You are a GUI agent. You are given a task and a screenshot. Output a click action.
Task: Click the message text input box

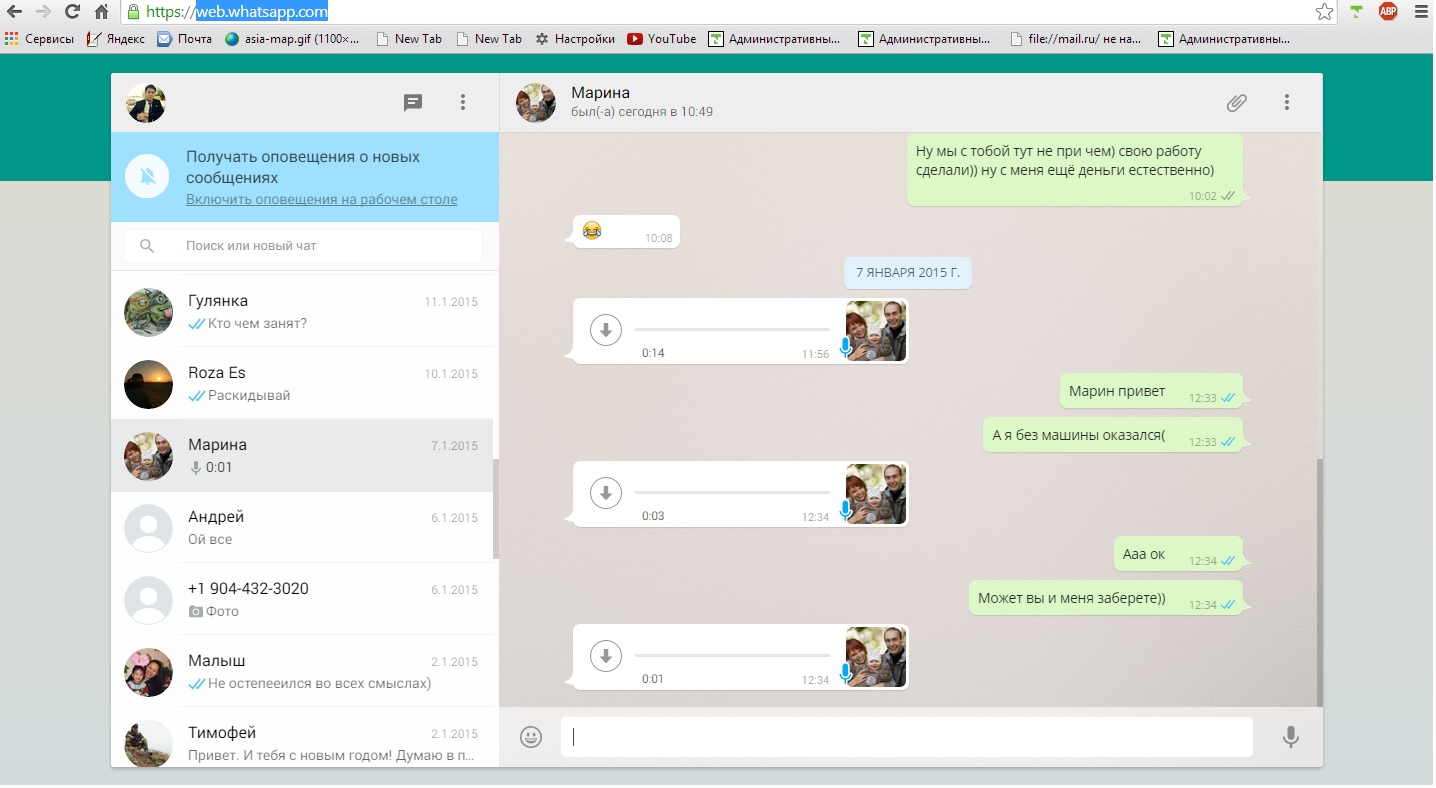tap(905, 737)
